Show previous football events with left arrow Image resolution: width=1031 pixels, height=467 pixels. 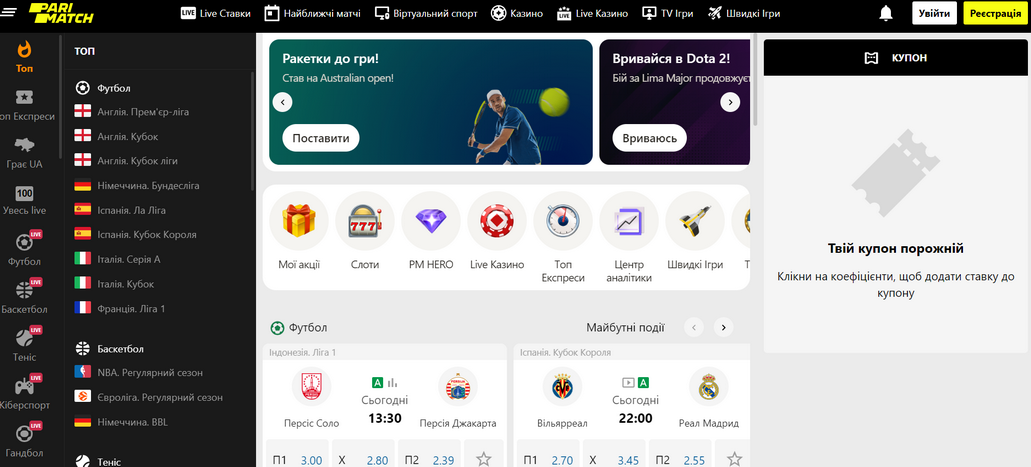pyautogui.click(x=694, y=328)
